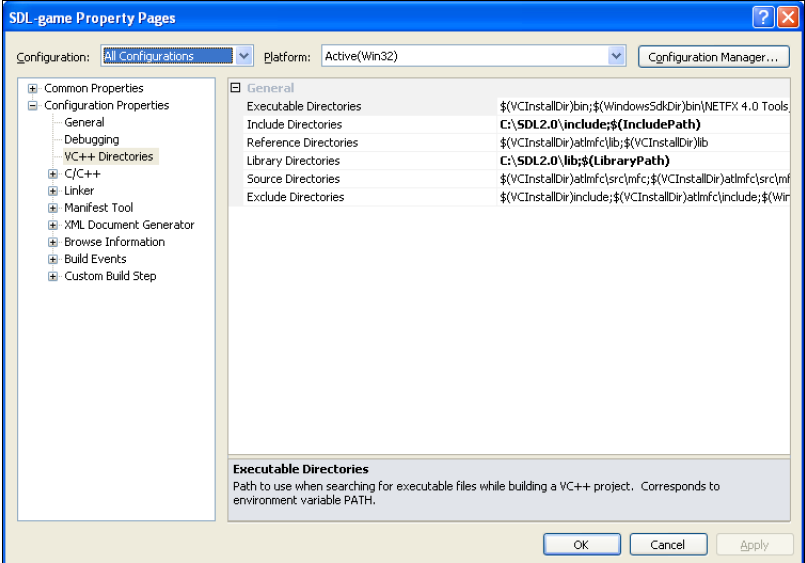Screen dimensions: 805x563
Task: Click C:\SDL2.0\include value cell
Action: click(x=644, y=124)
